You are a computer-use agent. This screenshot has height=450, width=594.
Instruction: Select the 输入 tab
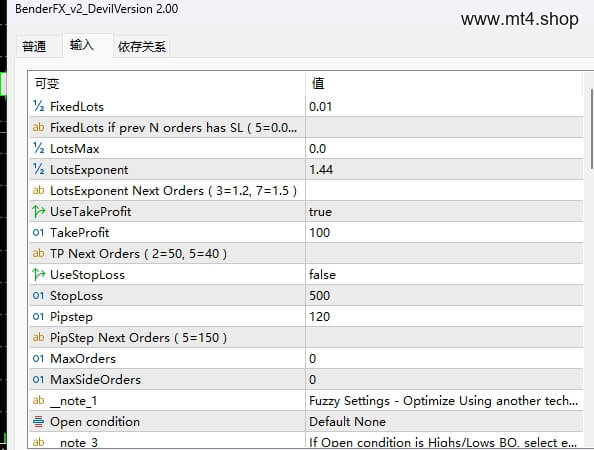point(82,45)
